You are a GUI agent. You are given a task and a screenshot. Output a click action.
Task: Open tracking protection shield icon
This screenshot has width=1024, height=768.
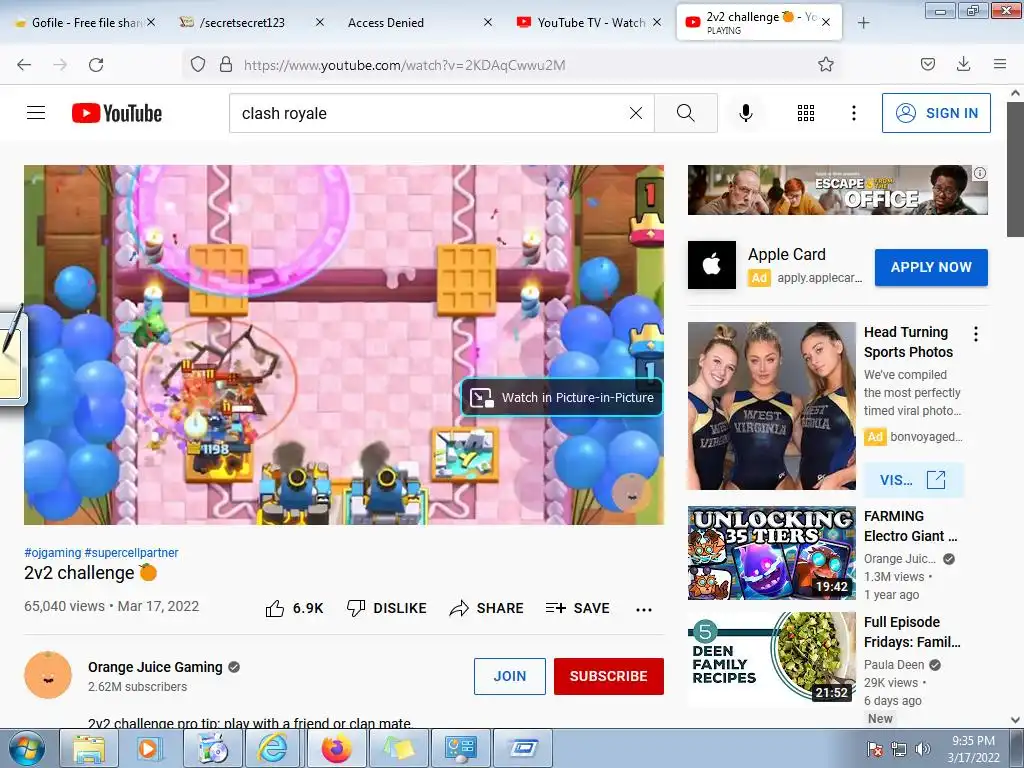tap(198, 65)
